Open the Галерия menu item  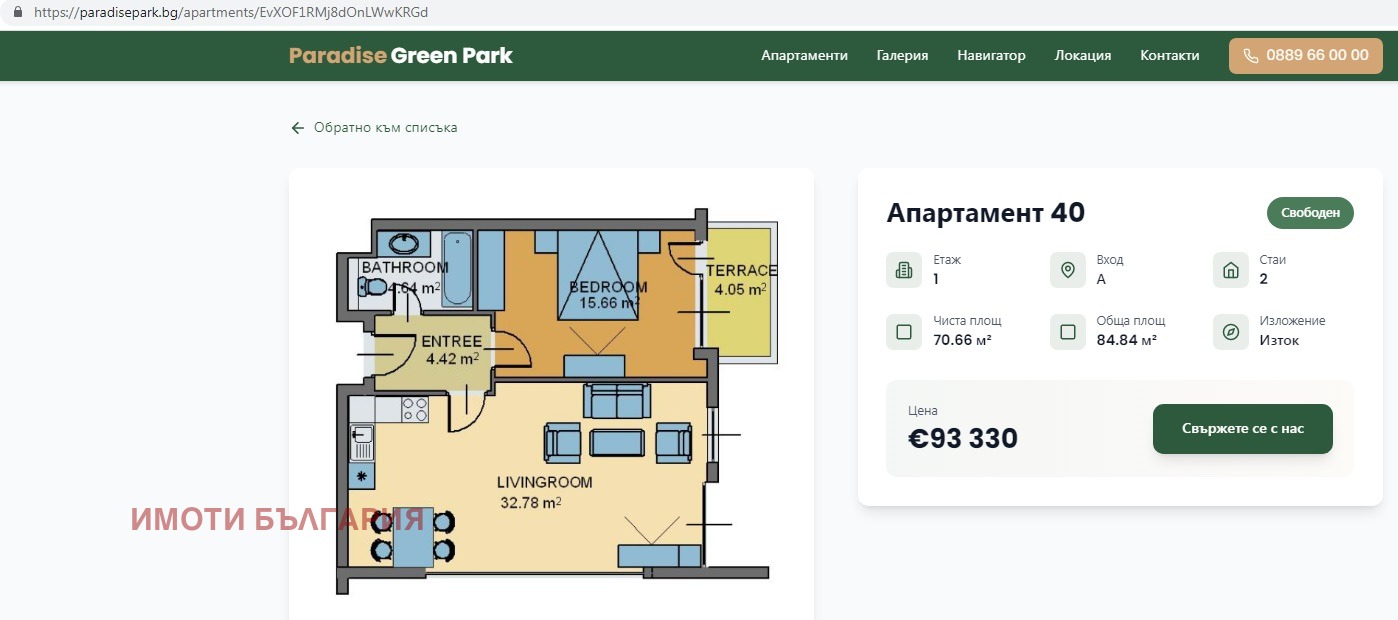coord(902,56)
